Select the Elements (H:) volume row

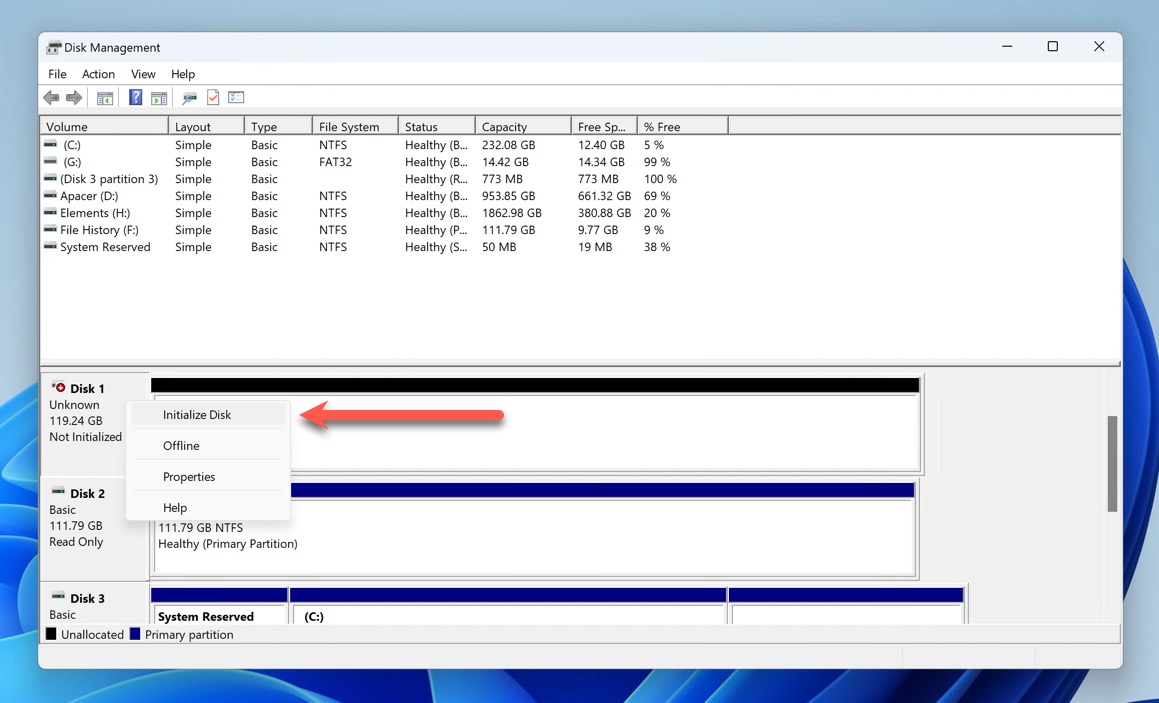click(x=94, y=213)
